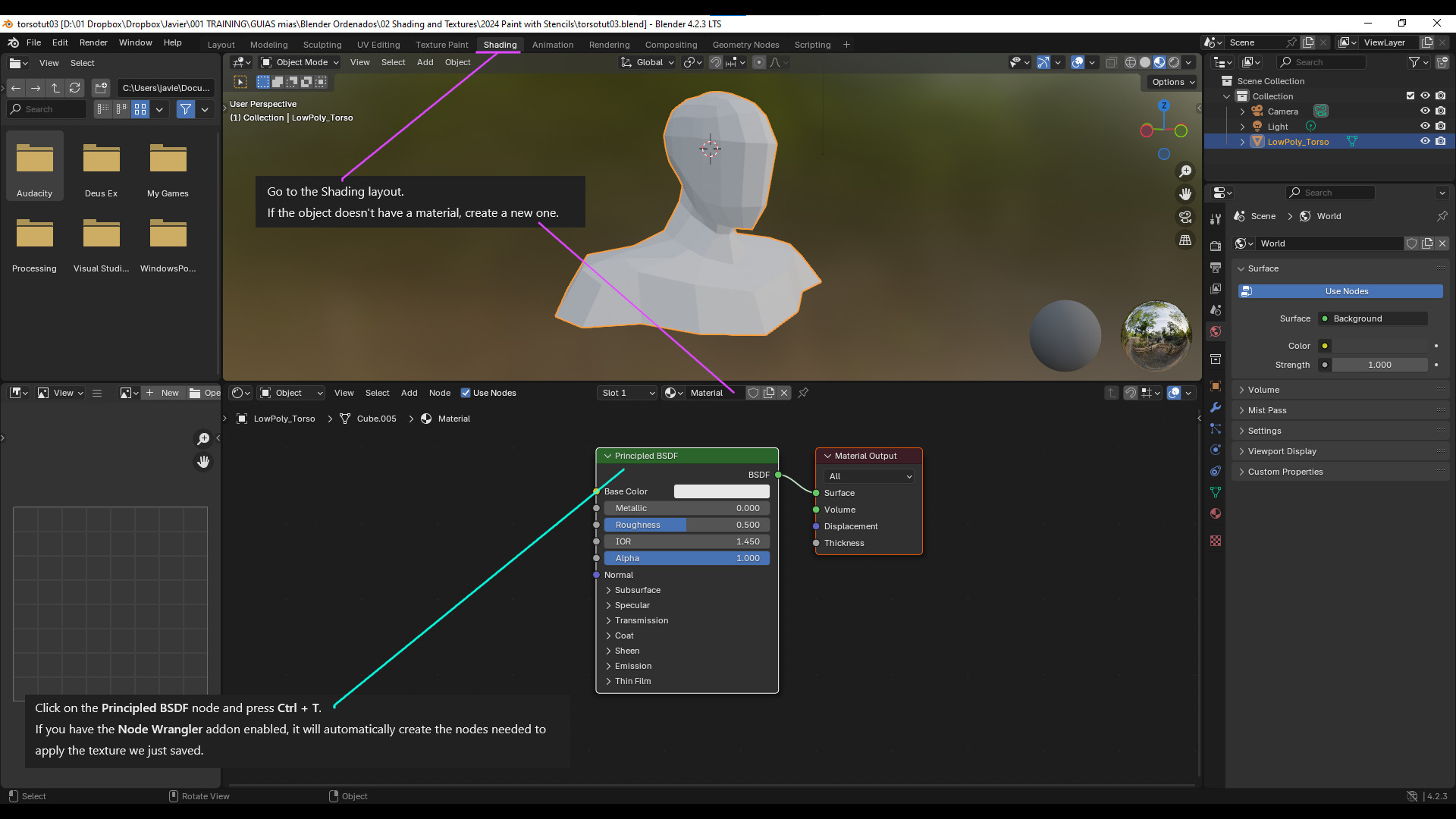Image resolution: width=1456 pixels, height=819 pixels.
Task: Add new collection in the outliner
Action: (x=1442, y=62)
